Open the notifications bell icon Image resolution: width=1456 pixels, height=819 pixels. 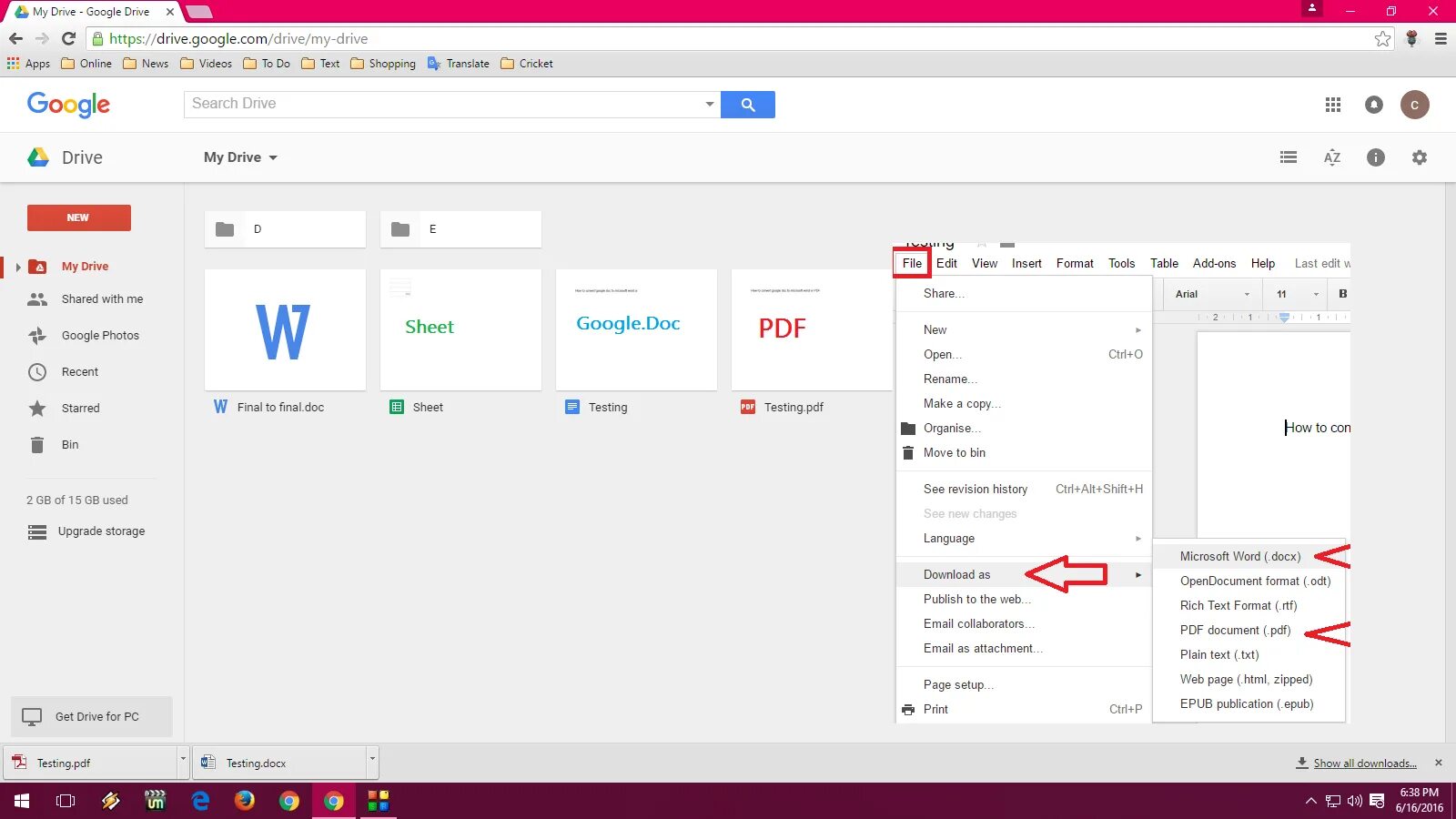1374,105
